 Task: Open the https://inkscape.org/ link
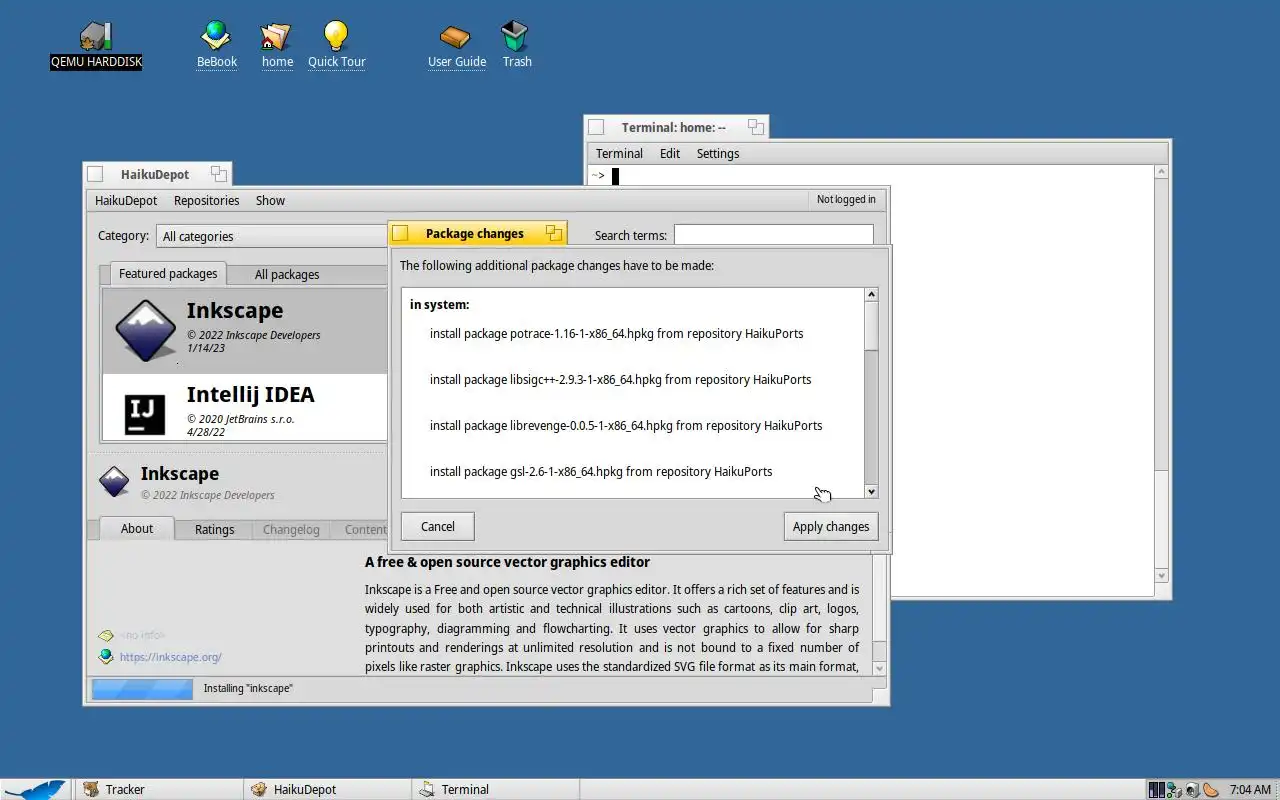coord(171,657)
